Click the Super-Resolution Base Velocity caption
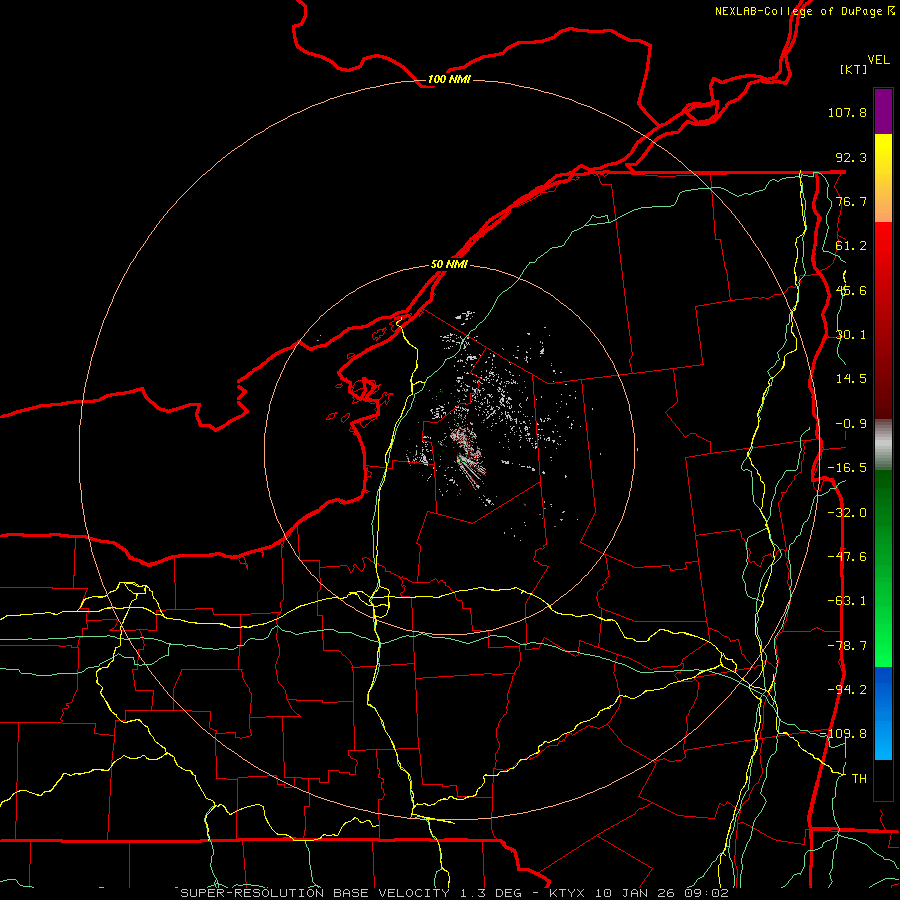Image resolution: width=900 pixels, height=900 pixels. tap(455, 893)
